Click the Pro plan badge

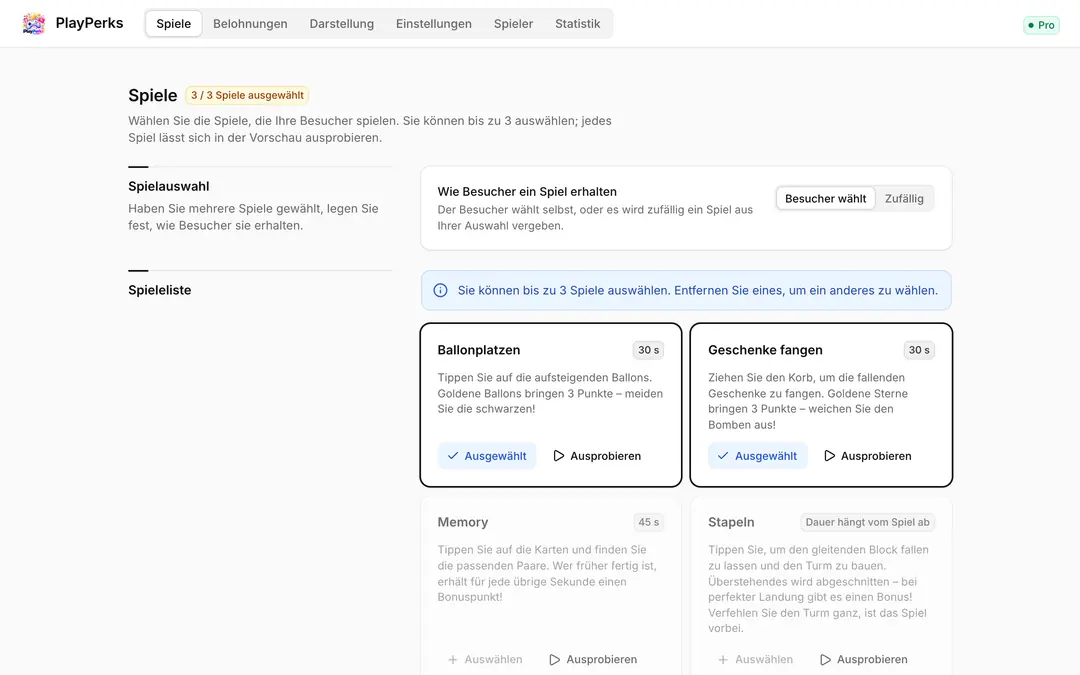(x=1041, y=25)
